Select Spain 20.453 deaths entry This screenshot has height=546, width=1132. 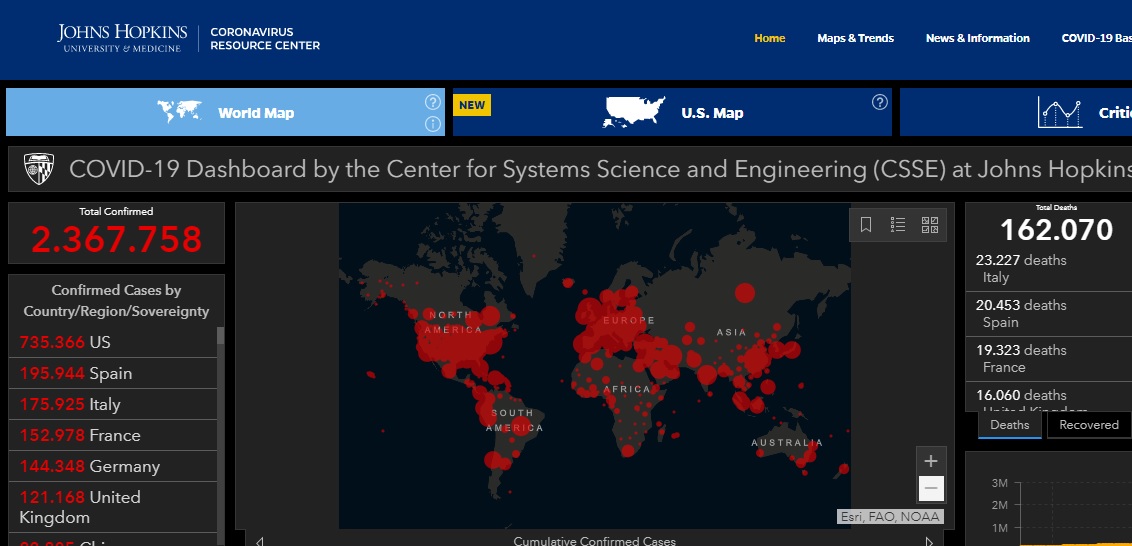pos(1048,313)
